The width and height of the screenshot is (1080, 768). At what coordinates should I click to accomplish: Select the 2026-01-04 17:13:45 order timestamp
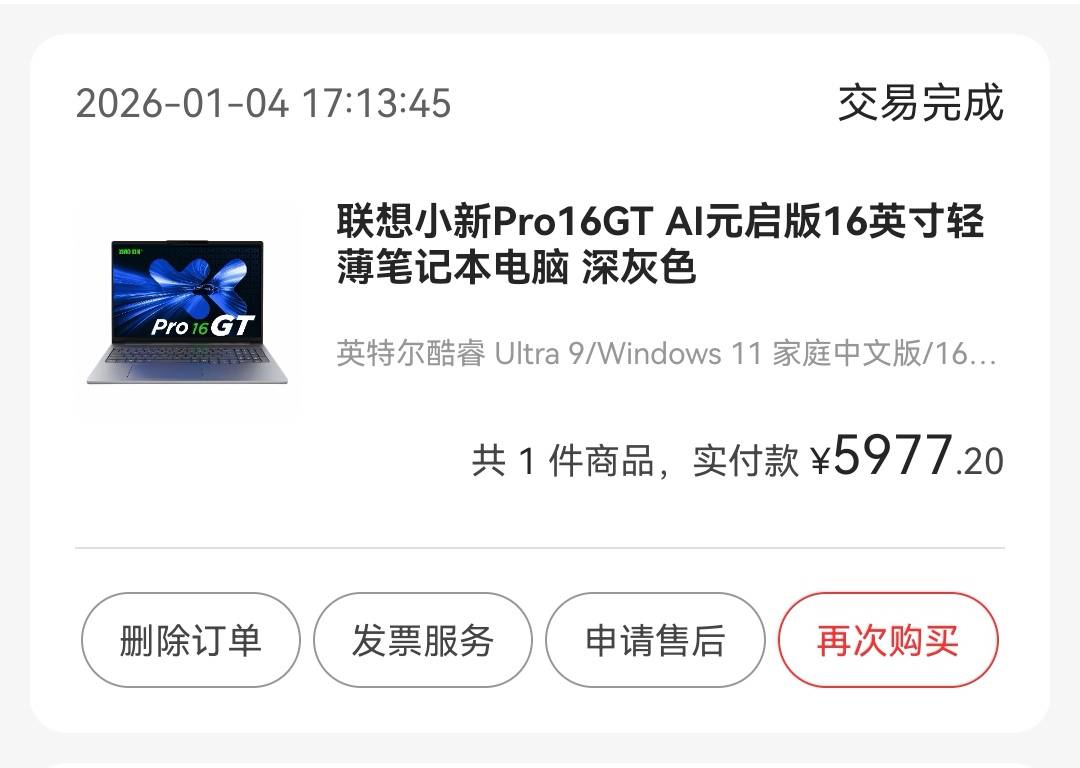point(263,103)
